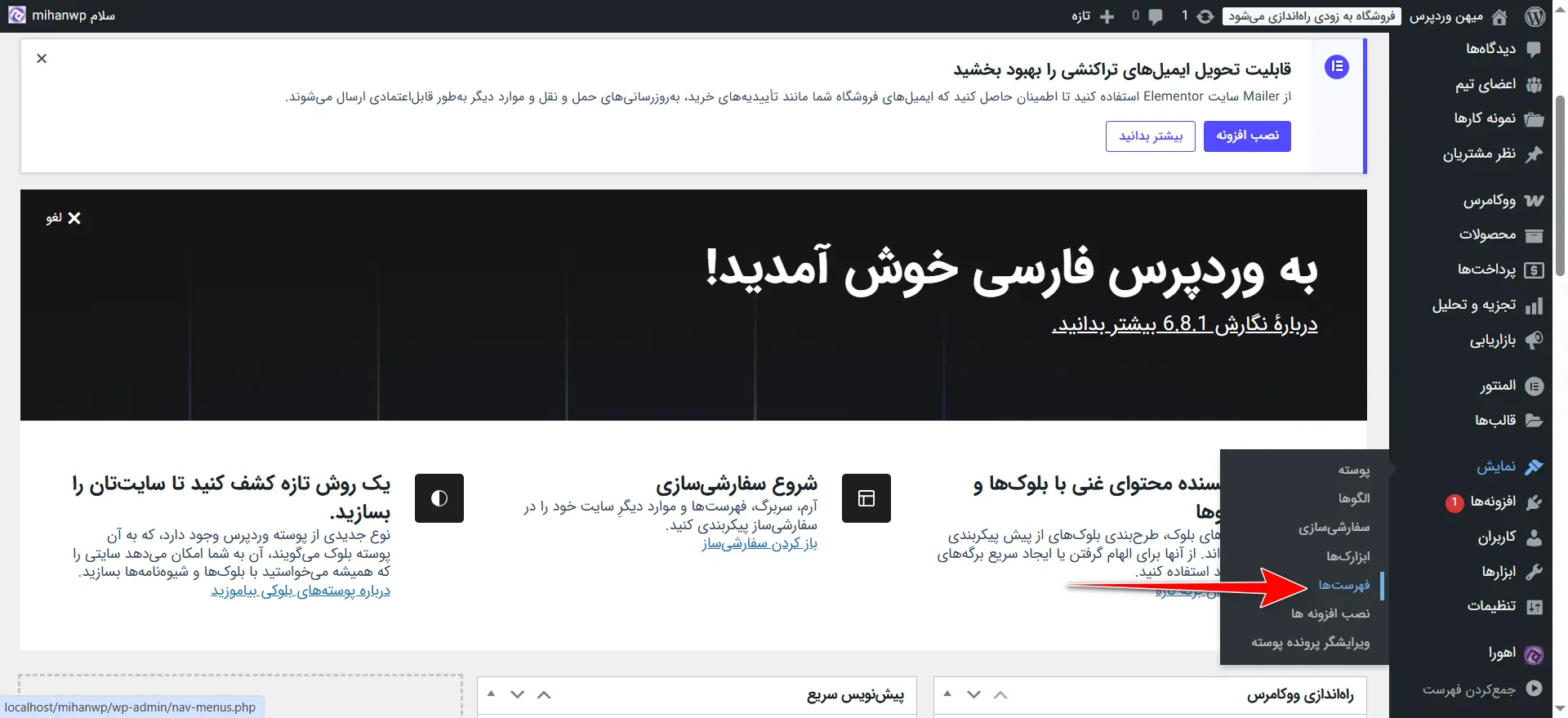Image resolution: width=1568 pixels, height=718 pixels.
Task: Open ابزارک‌ها in the نمایش submenu
Action: pyautogui.click(x=1348, y=556)
